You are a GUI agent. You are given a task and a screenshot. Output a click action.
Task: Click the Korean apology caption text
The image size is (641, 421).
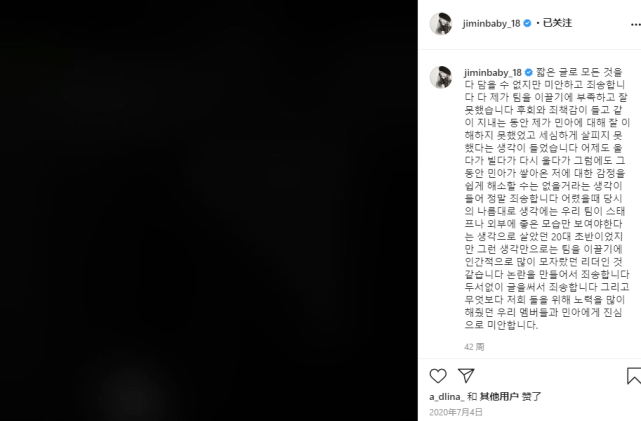[547, 199]
